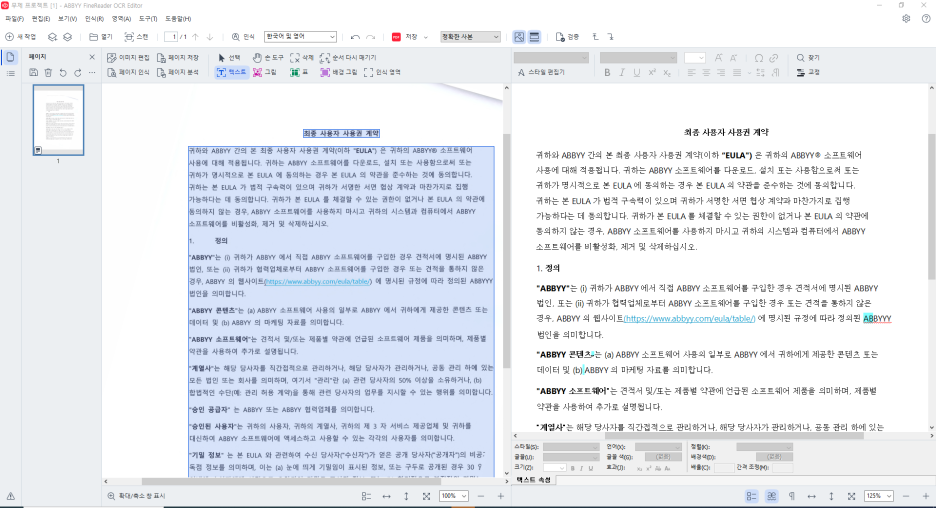Open the Style Editor (스타일 편집기)
Viewport: 936px width, 508px height.
coord(541,72)
